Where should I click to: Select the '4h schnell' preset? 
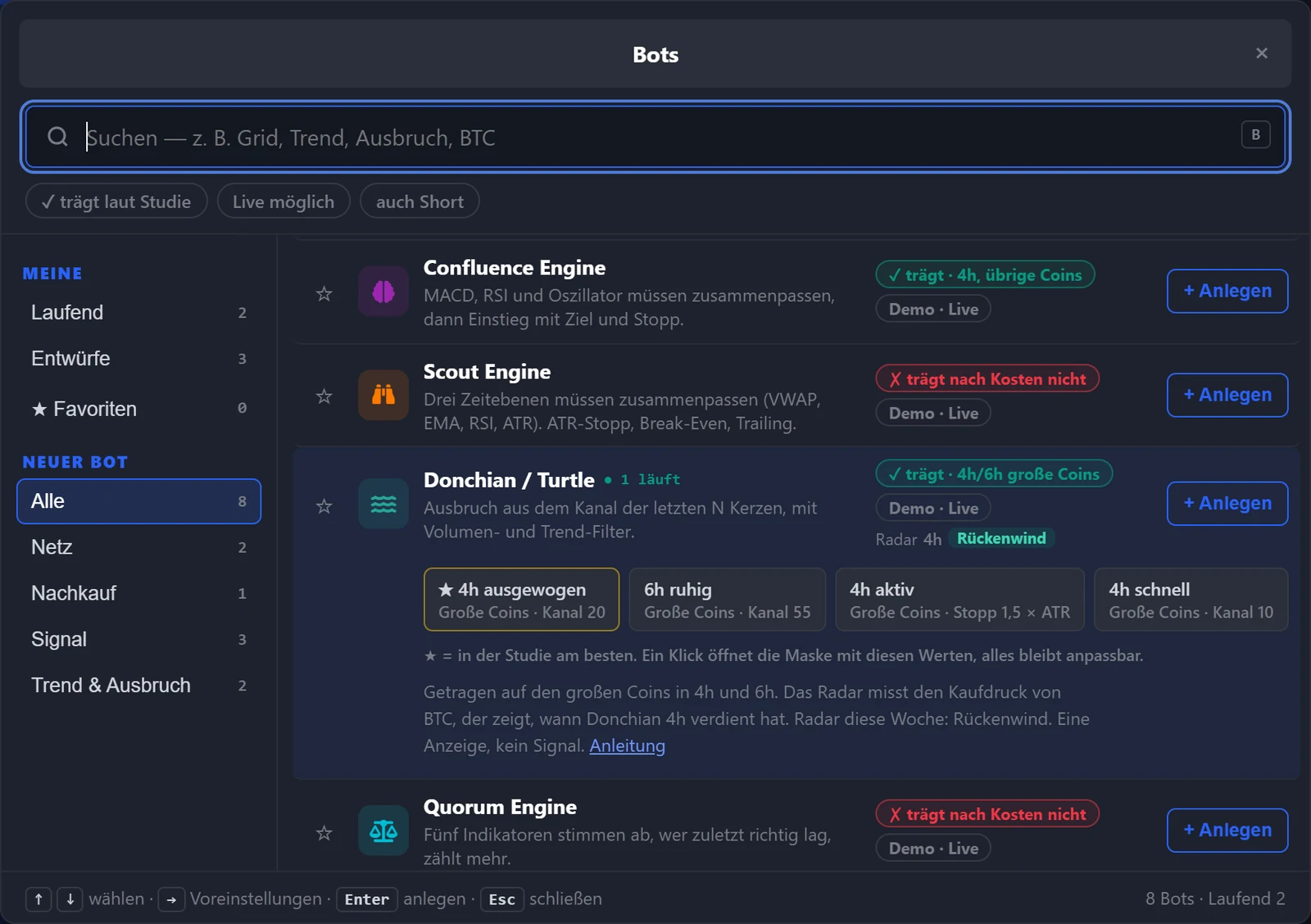(x=1191, y=600)
